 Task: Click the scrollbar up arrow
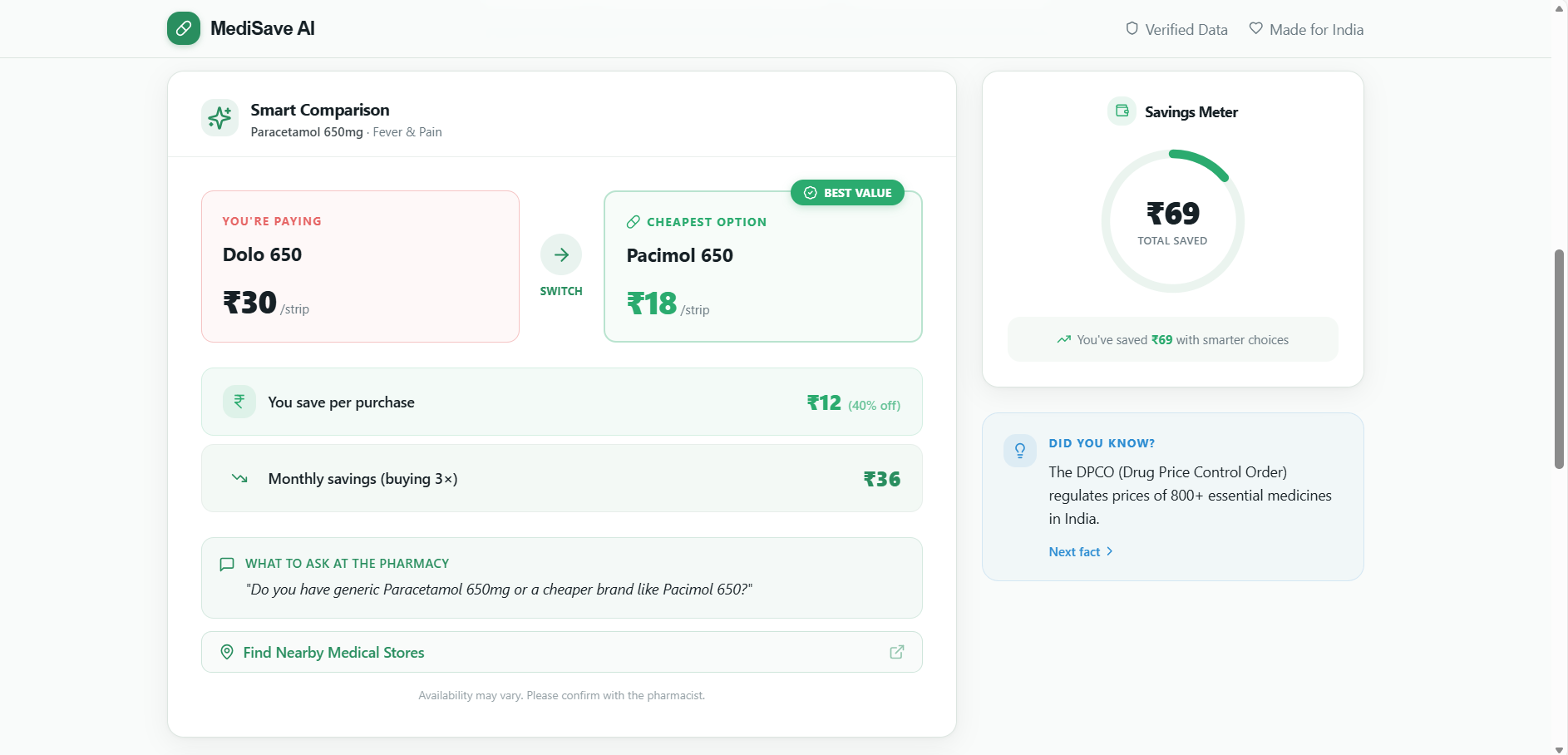click(x=1559, y=7)
